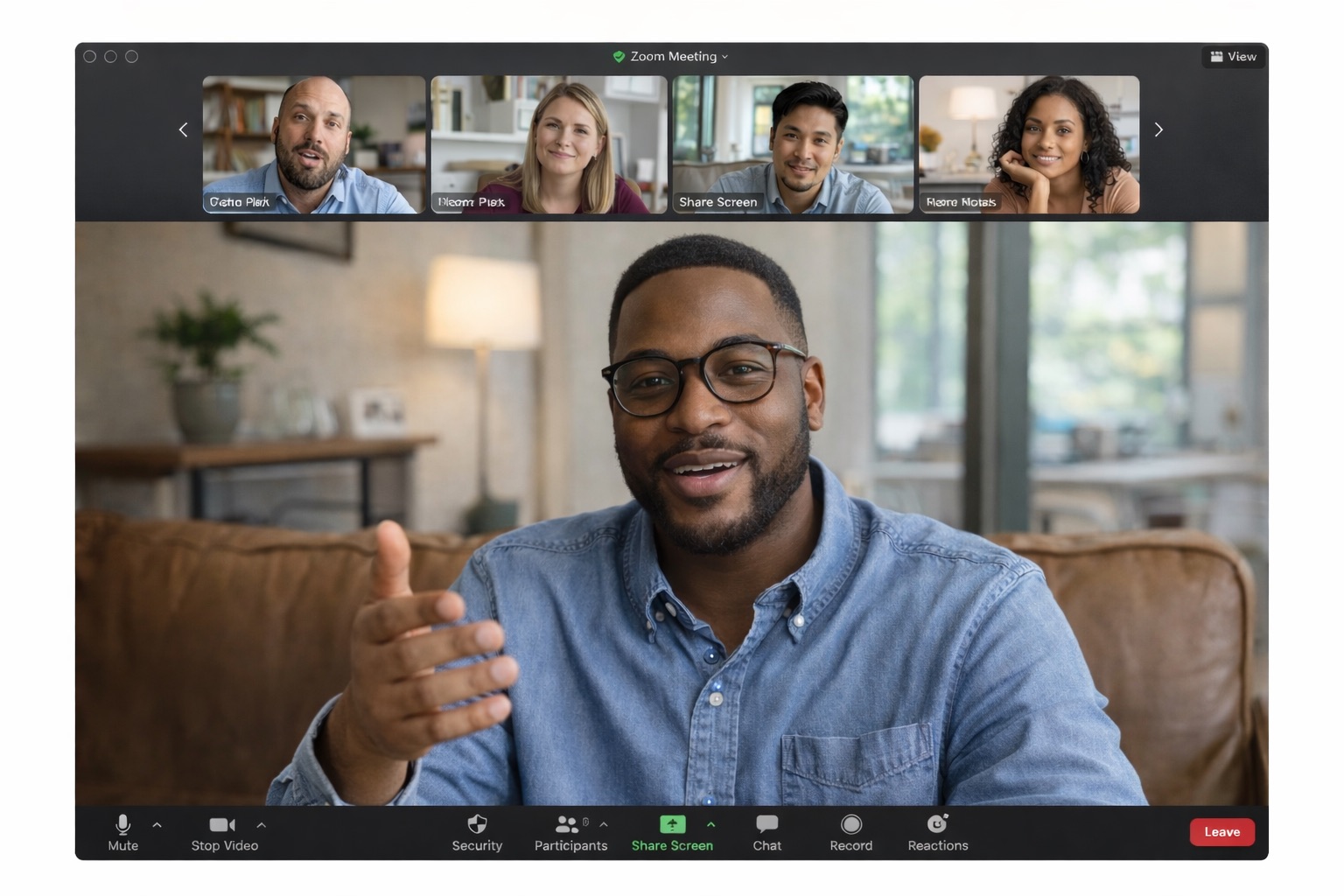This screenshot has height=896, width=1344.
Task: Mute the microphone
Action: click(x=122, y=824)
